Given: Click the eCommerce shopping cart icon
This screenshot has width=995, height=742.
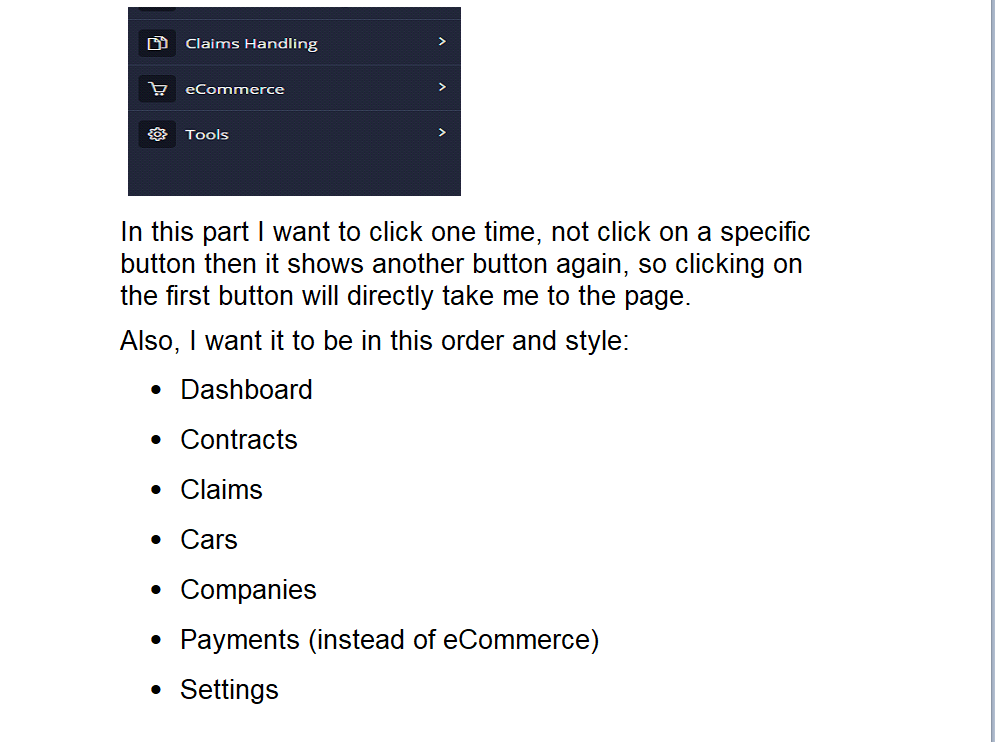Looking at the screenshot, I should 157,89.
